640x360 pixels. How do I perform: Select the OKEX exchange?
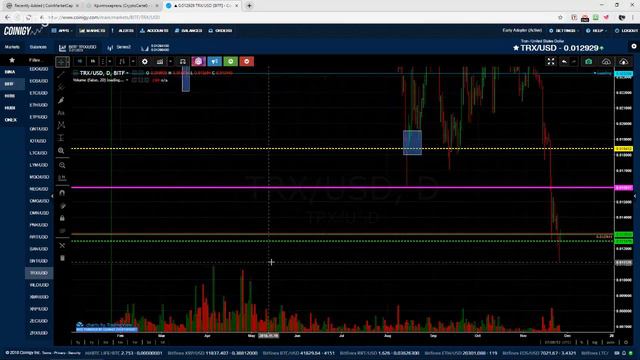(11, 120)
